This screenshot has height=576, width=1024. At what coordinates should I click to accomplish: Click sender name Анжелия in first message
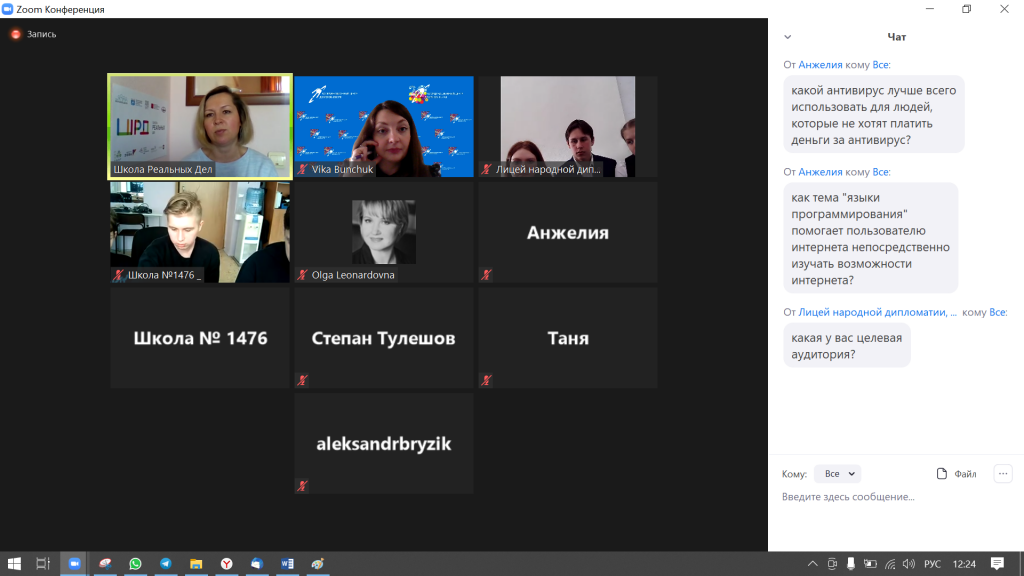point(820,65)
